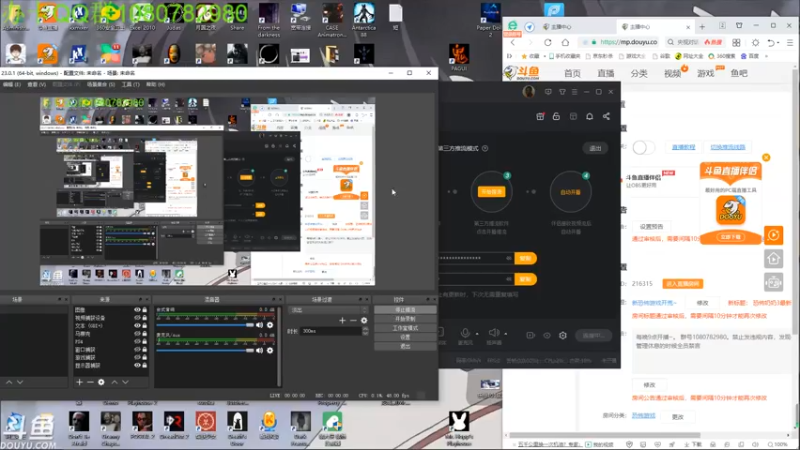Move selected source up
Image resolution: width=800 pixels, height=450 pixels.
click(114, 382)
